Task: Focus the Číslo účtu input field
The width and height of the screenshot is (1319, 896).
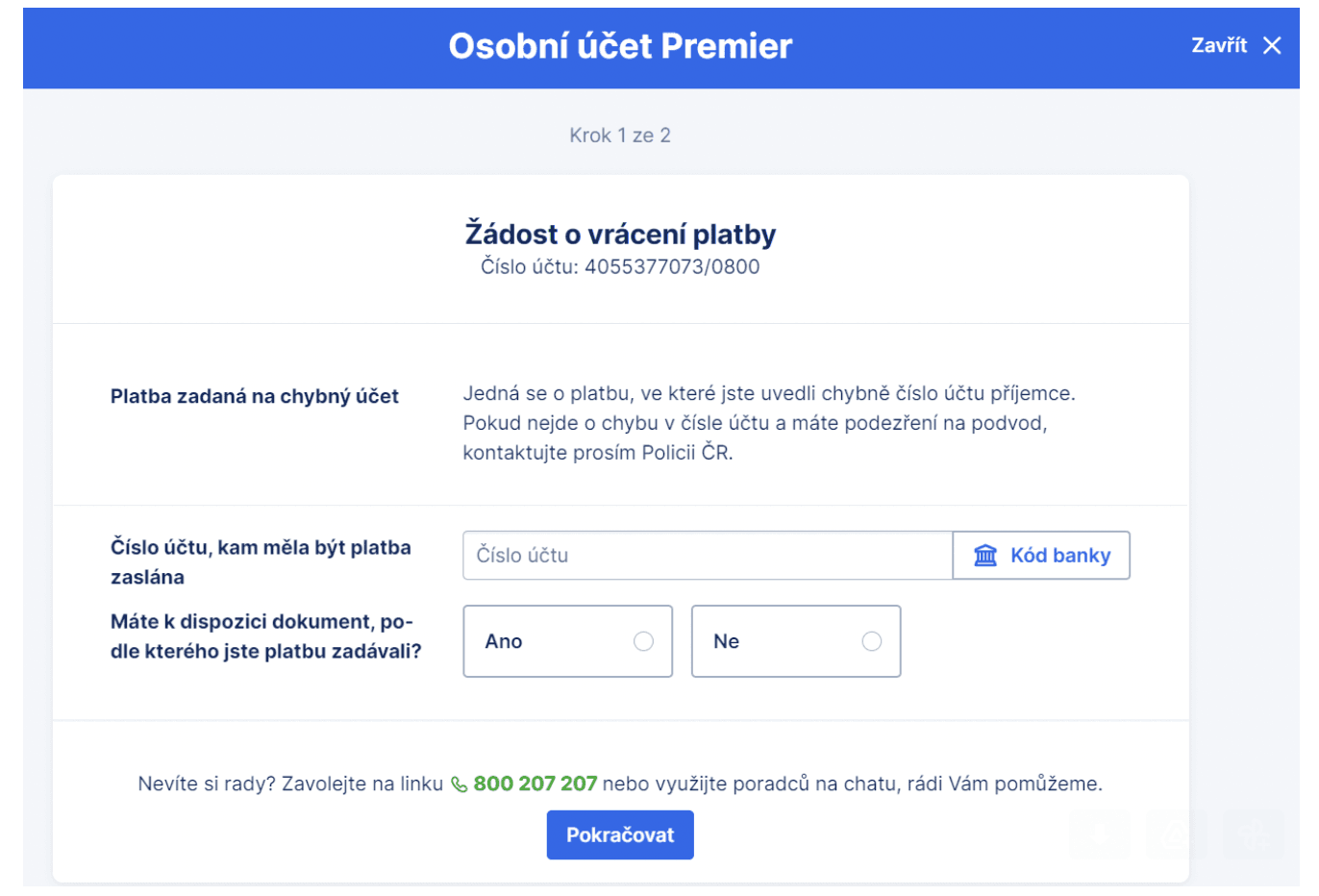Action: 708,556
